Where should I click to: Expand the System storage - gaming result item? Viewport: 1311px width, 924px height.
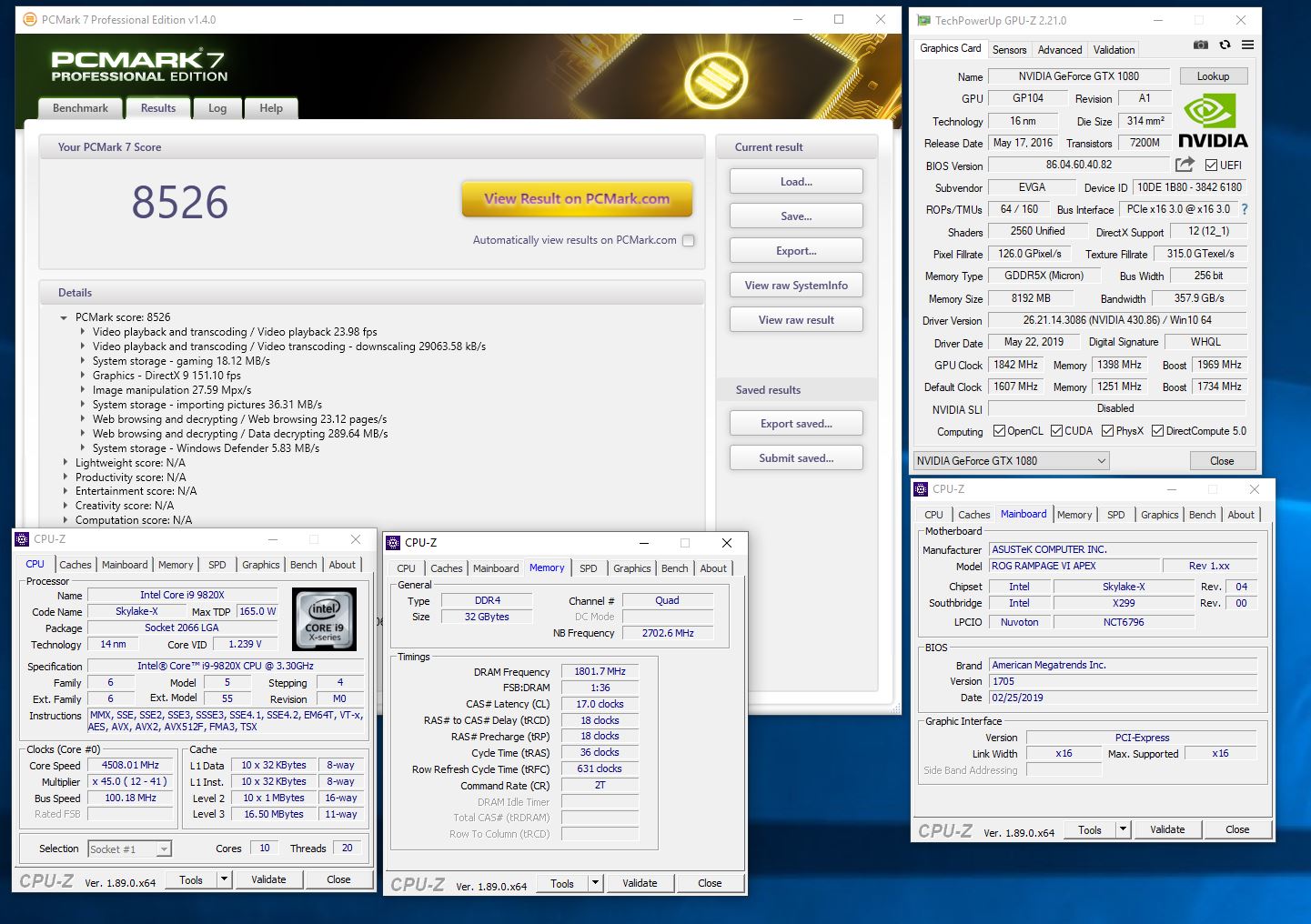tap(82, 361)
